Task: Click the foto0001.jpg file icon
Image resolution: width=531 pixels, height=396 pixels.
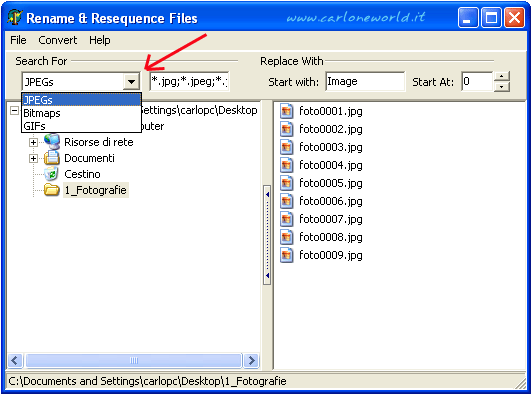Action: [x=286, y=111]
